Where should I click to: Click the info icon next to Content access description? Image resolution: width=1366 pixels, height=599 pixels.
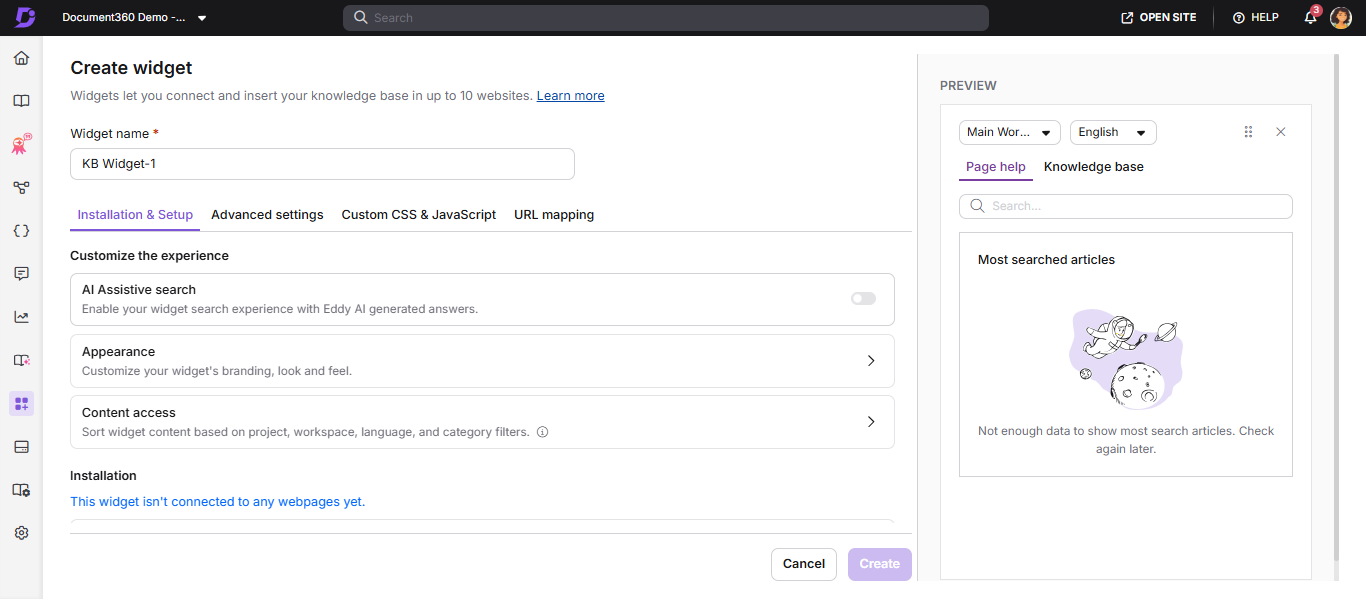542,433
